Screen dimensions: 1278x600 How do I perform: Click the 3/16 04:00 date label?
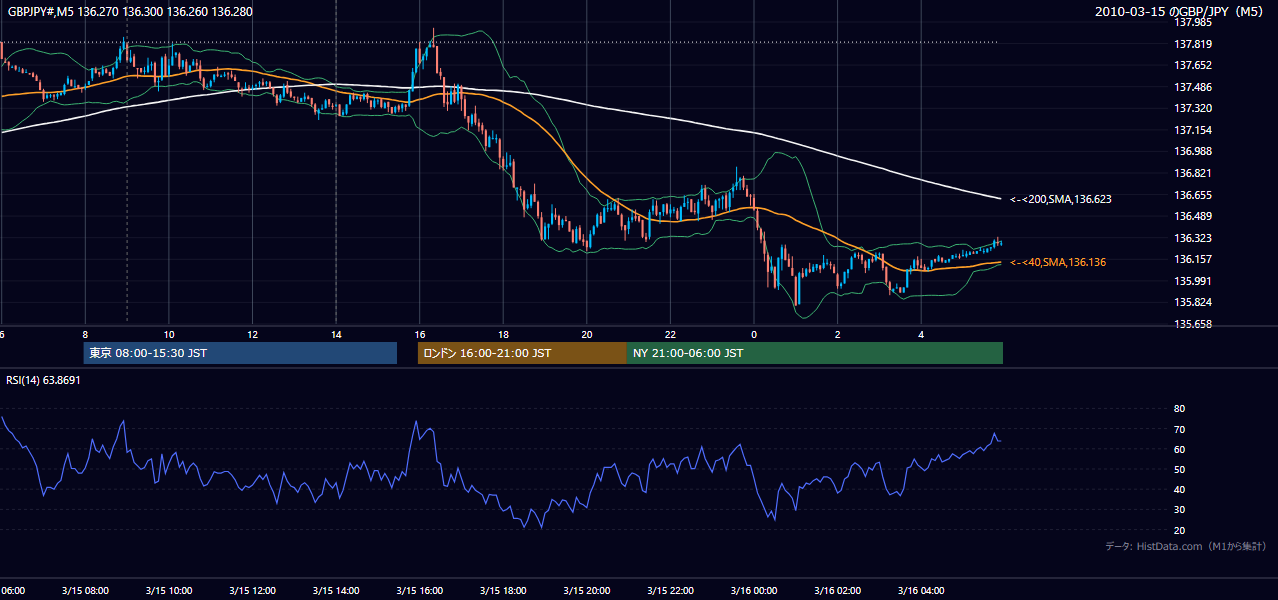[921, 591]
